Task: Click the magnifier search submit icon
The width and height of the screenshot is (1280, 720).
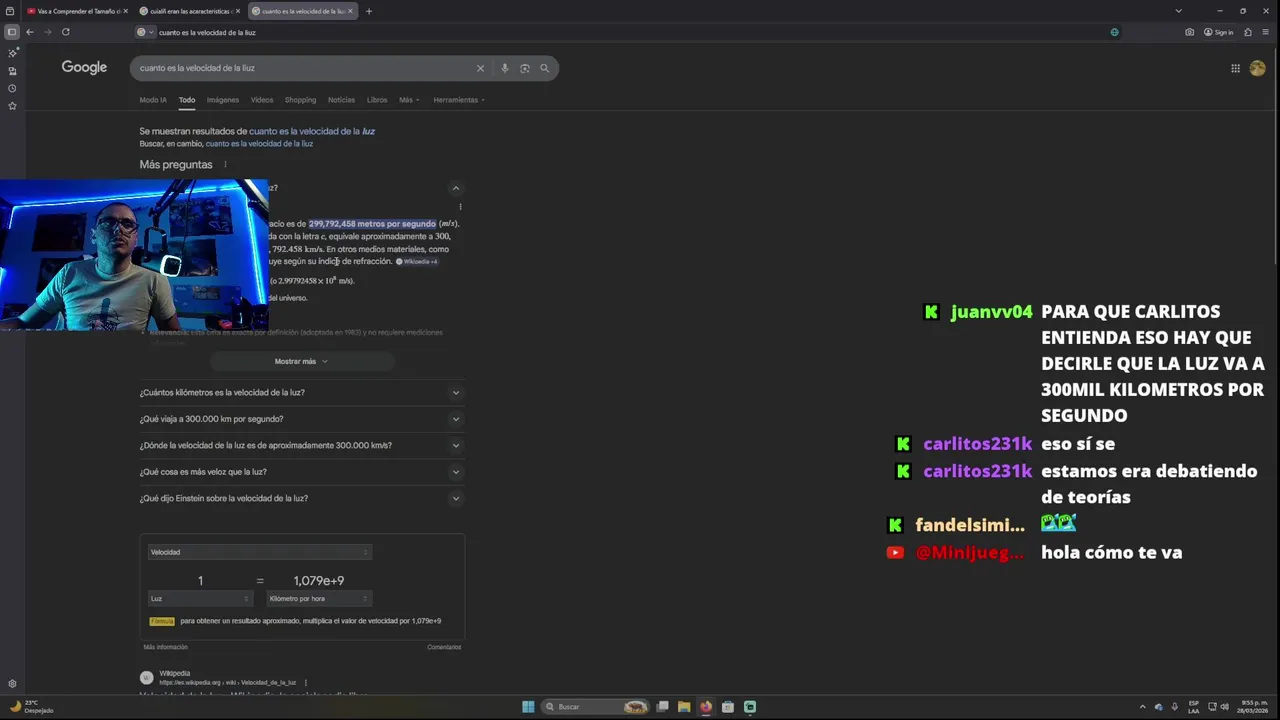Action: [545, 68]
